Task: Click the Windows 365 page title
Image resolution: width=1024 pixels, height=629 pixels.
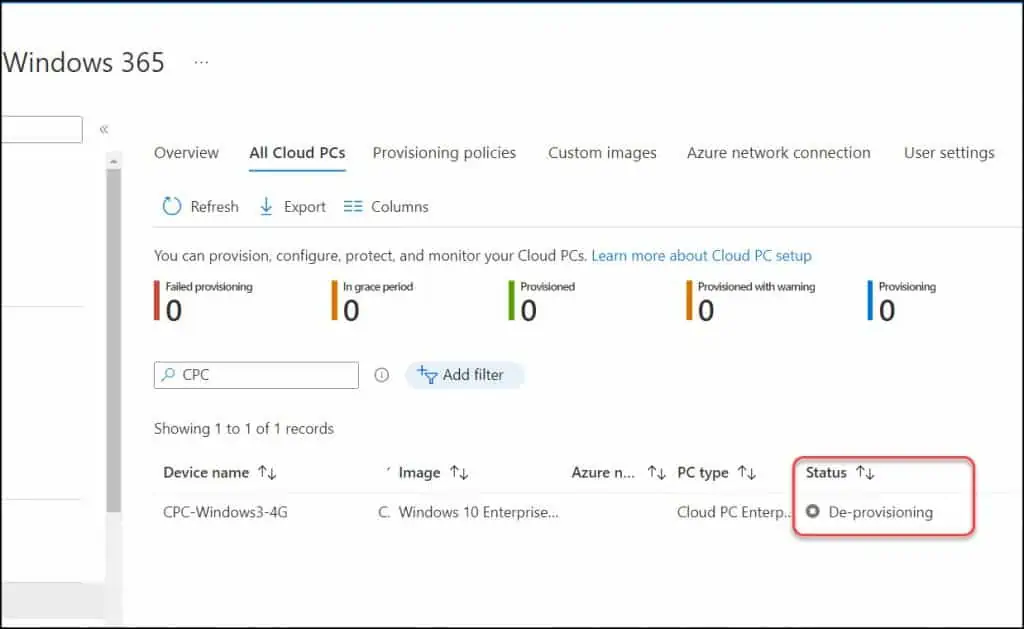Action: point(84,63)
